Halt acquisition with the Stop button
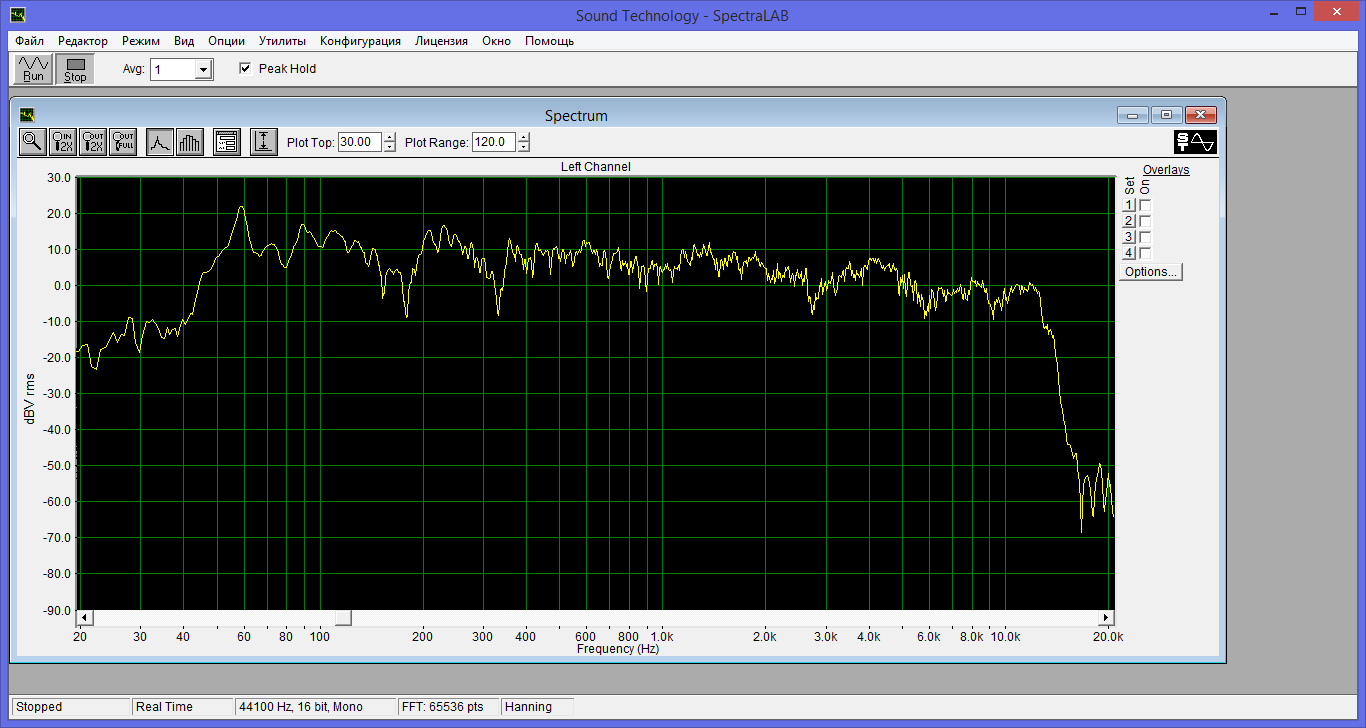 tap(75, 69)
